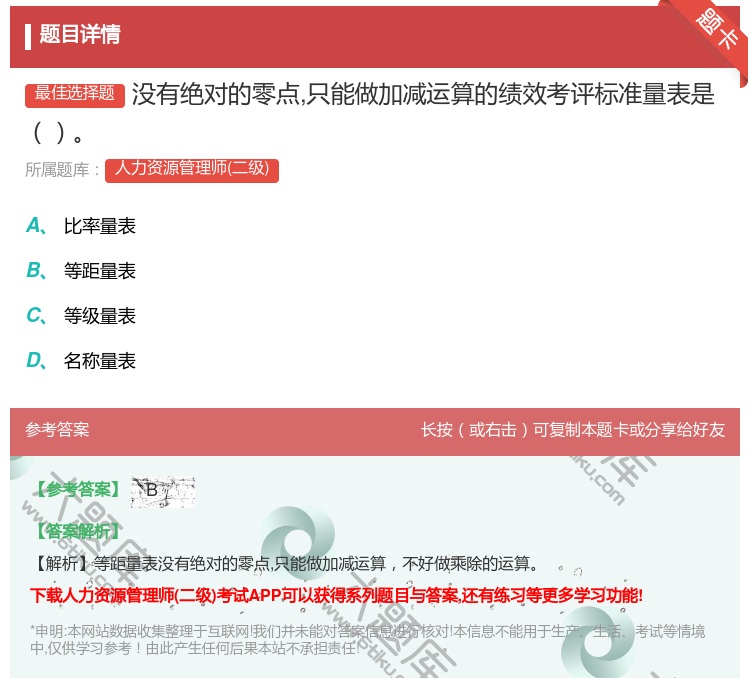The image size is (750, 678).
Task: Click the 【参考答案】 green label
Action: (78, 489)
